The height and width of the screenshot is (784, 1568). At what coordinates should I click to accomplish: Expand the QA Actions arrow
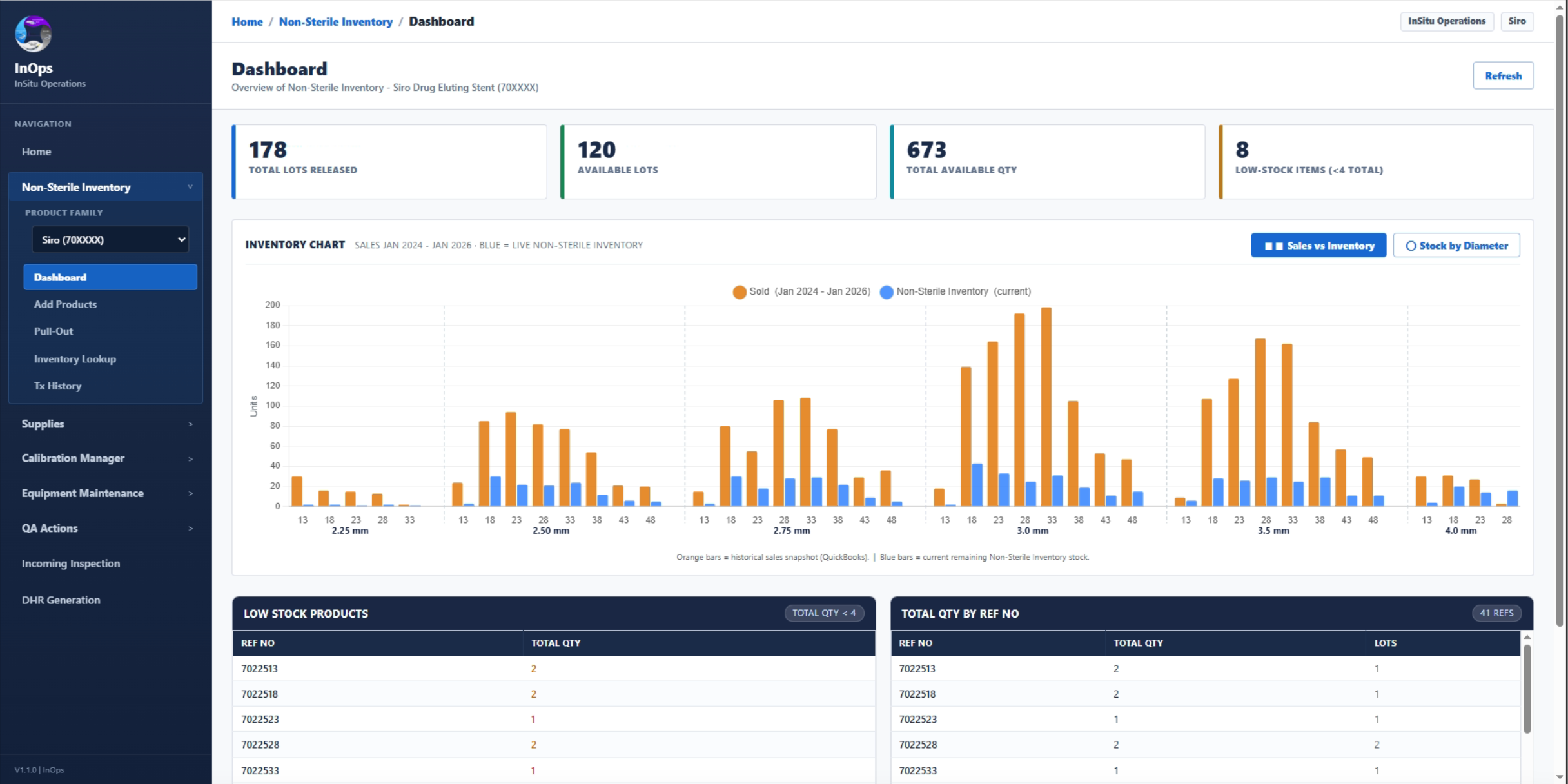[190, 529]
